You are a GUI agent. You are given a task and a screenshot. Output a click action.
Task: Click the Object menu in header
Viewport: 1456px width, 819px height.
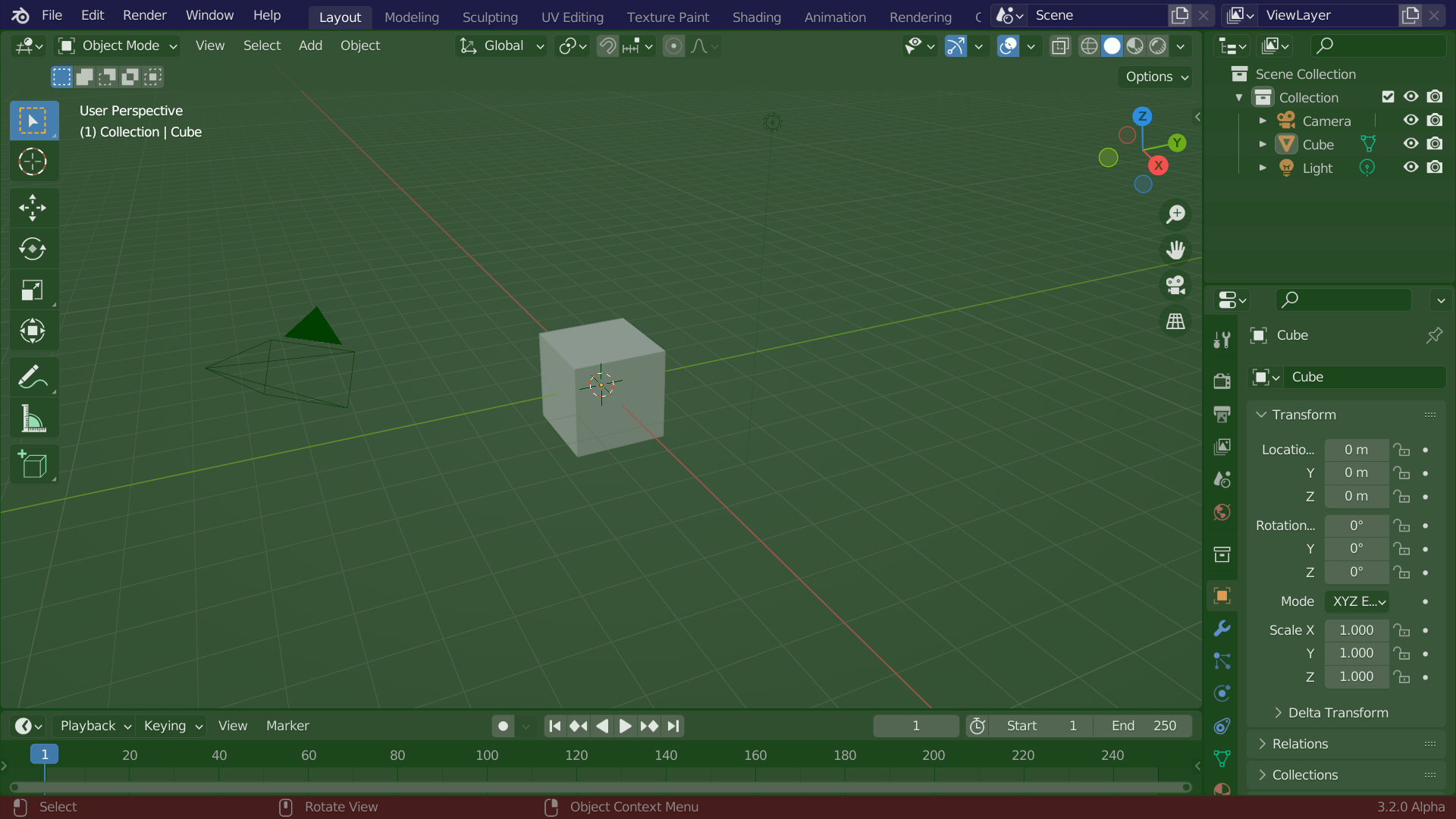pyautogui.click(x=359, y=45)
